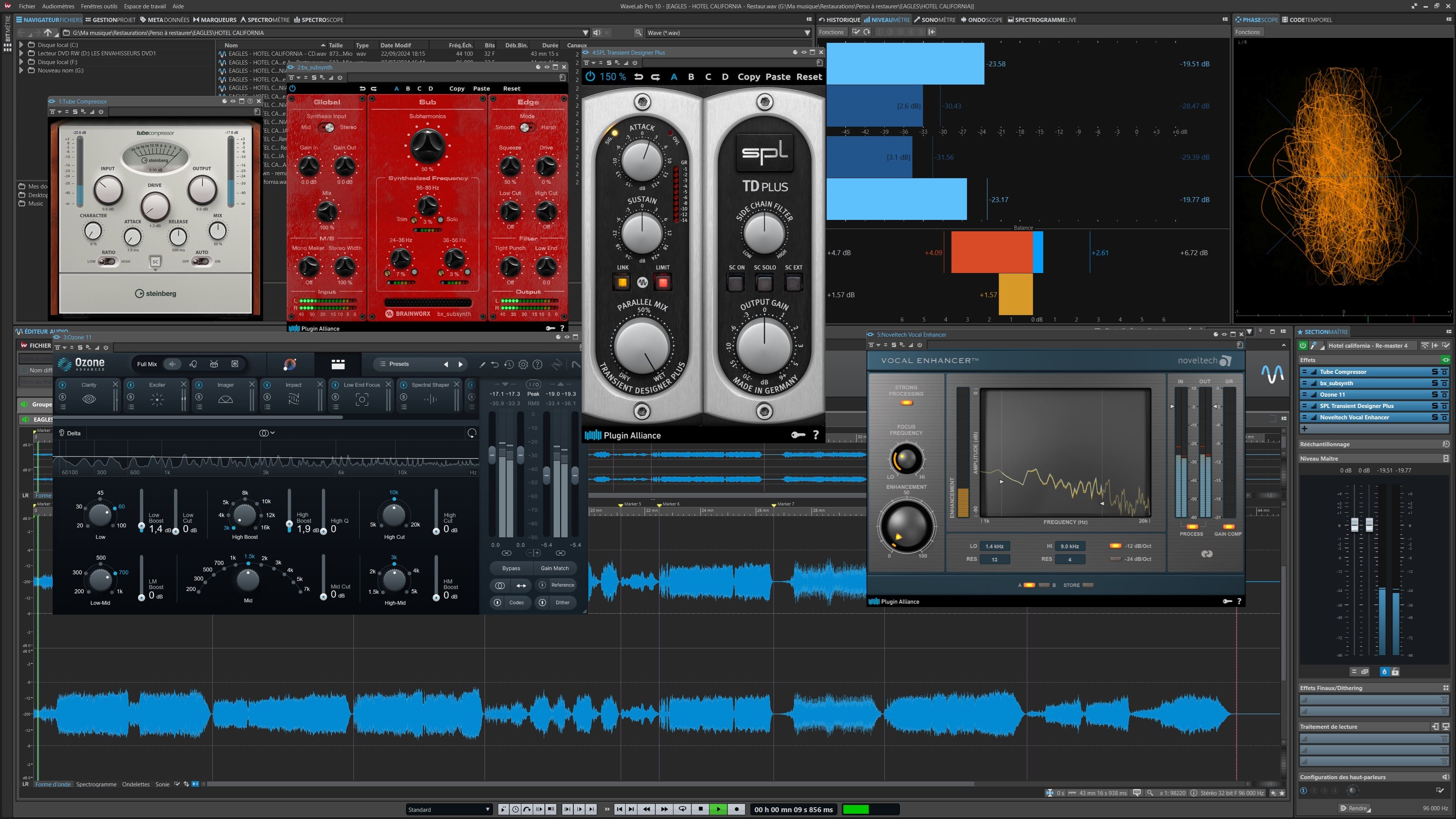Switch to the Sonomètre tab

935,20
